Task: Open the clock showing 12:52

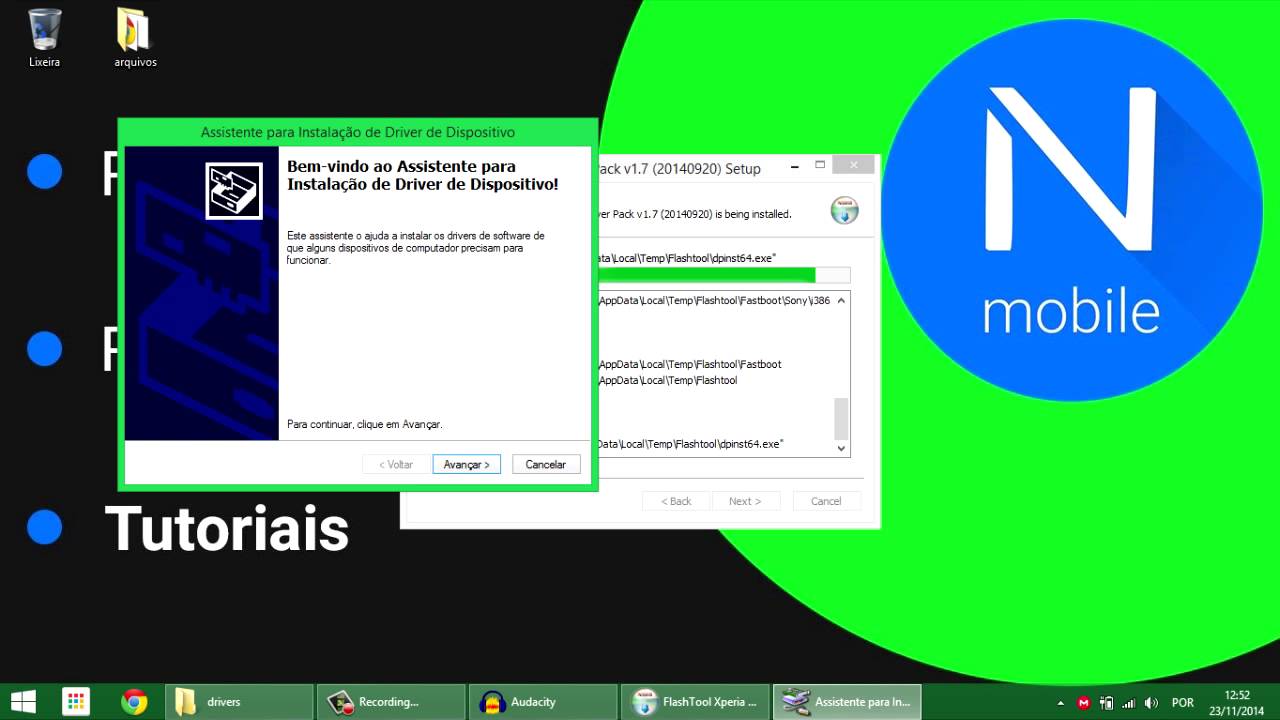Action: tap(1238, 702)
